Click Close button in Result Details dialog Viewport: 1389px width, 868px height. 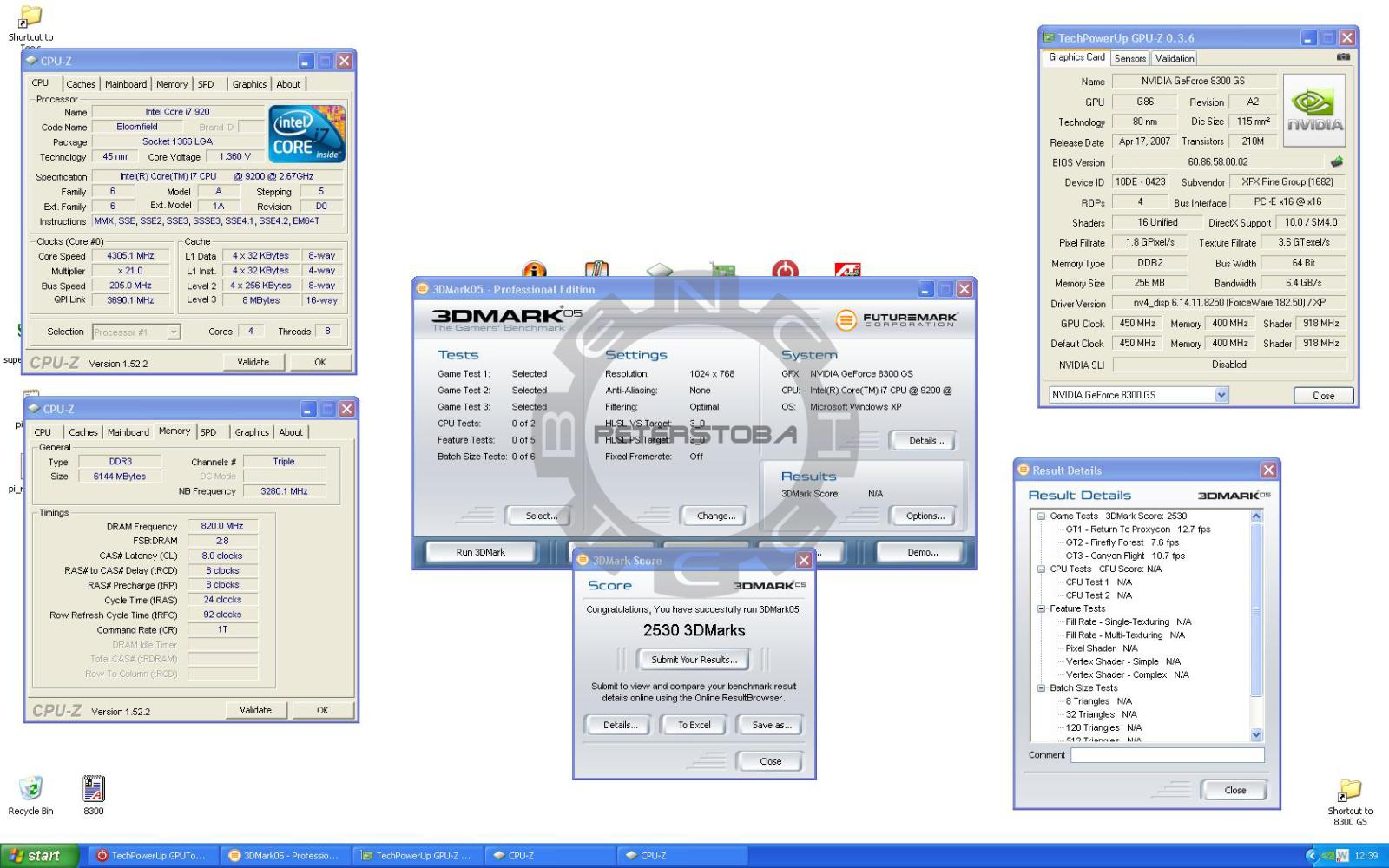[1234, 790]
